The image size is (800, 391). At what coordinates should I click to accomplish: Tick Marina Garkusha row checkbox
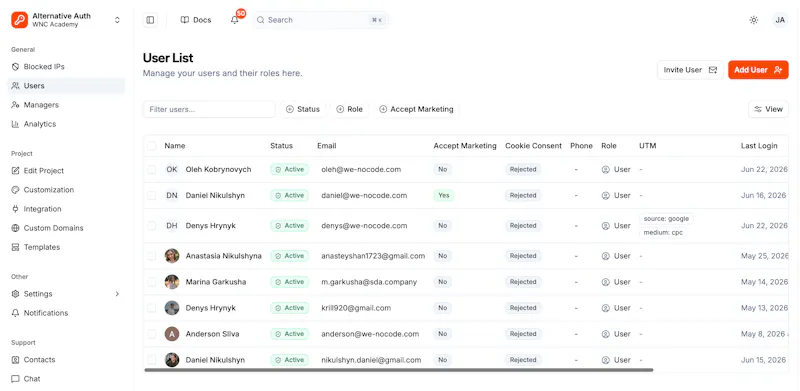tap(152, 282)
